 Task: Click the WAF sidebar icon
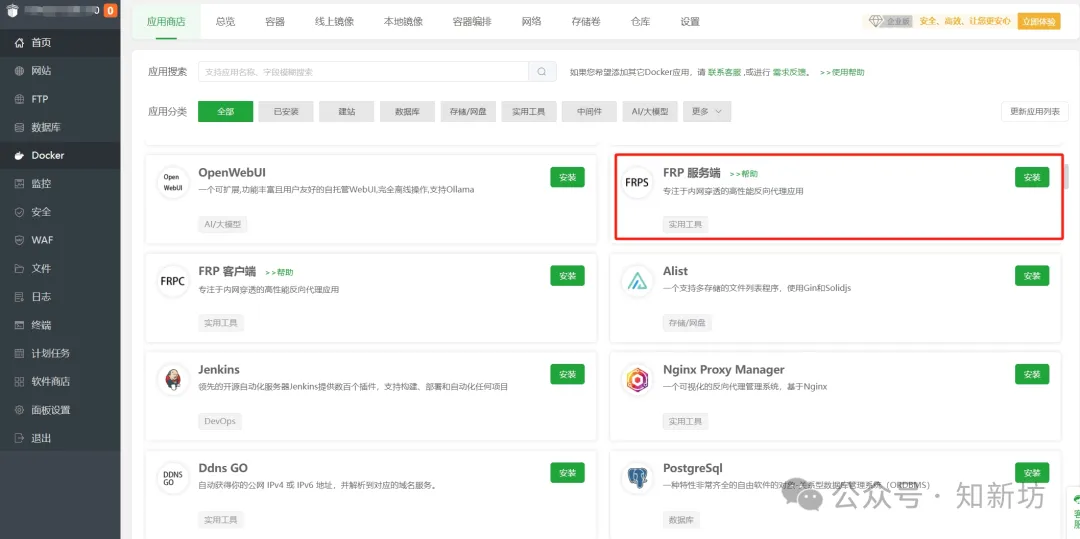pos(19,240)
